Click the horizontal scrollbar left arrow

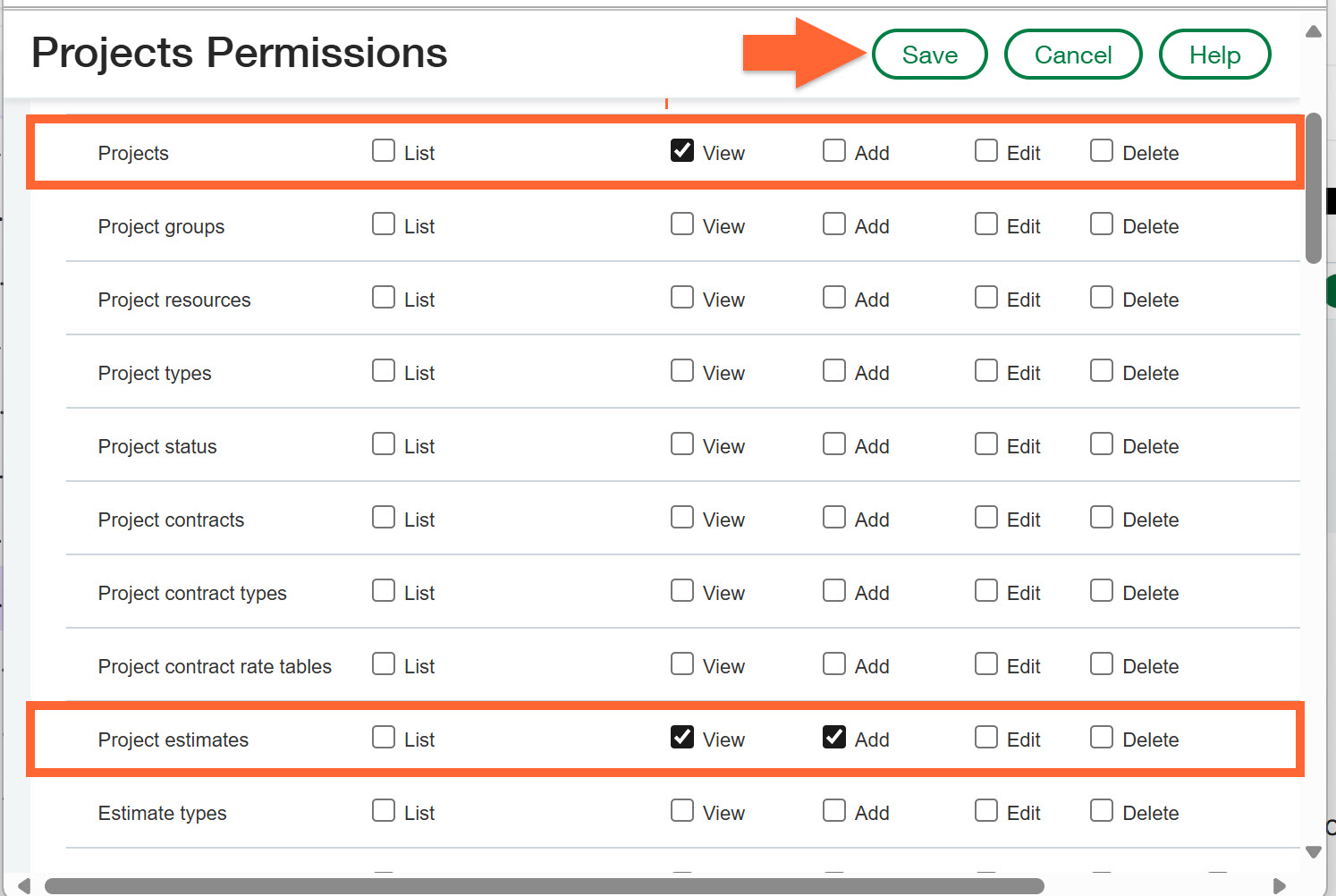click(x=24, y=886)
